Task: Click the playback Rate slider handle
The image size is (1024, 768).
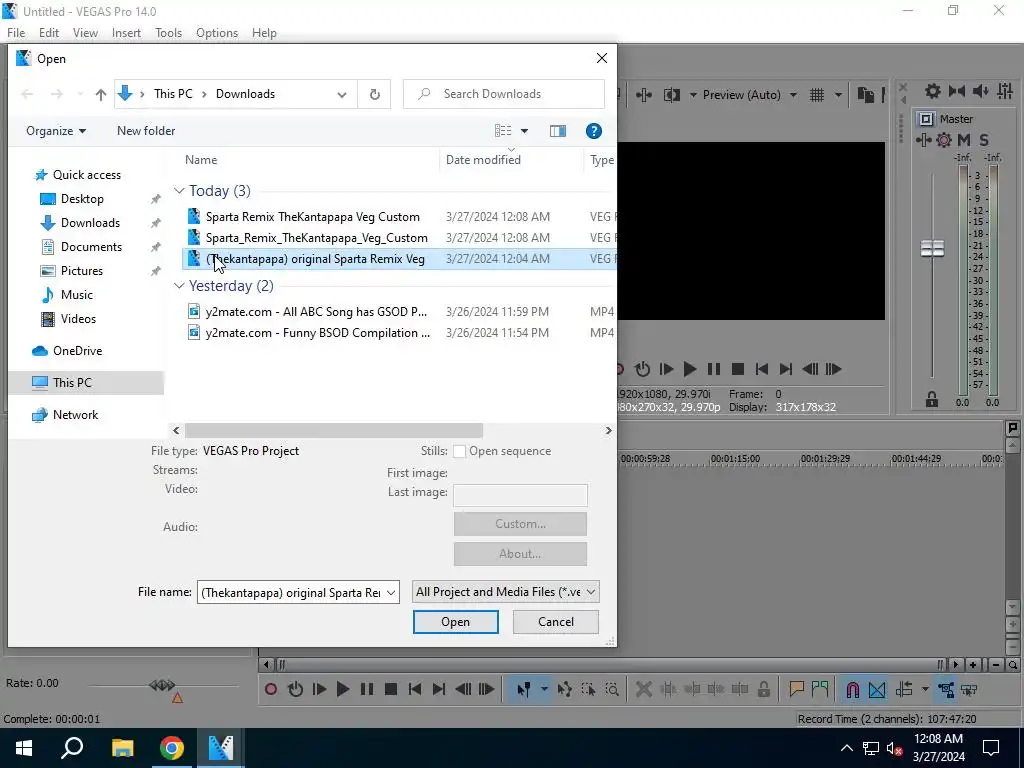Action: (x=162, y=685)
